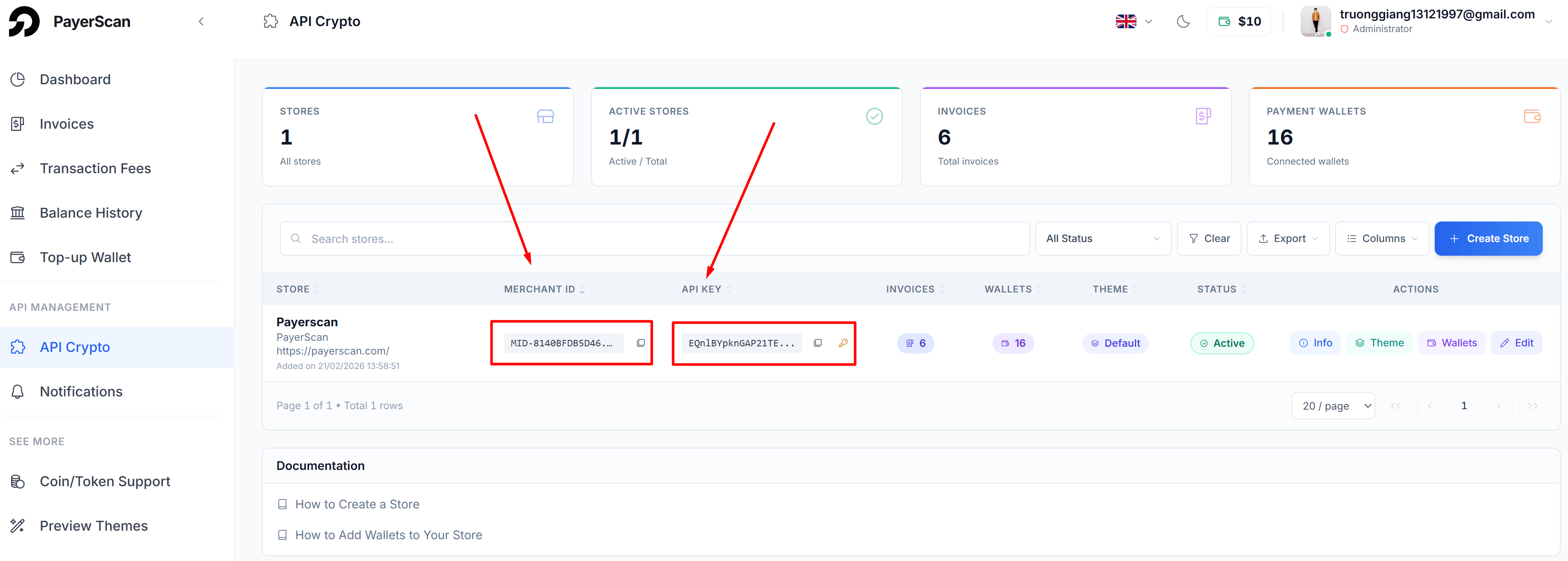Open Balance History in the sidebar
1568x561 pixels.
coord(90,212)
